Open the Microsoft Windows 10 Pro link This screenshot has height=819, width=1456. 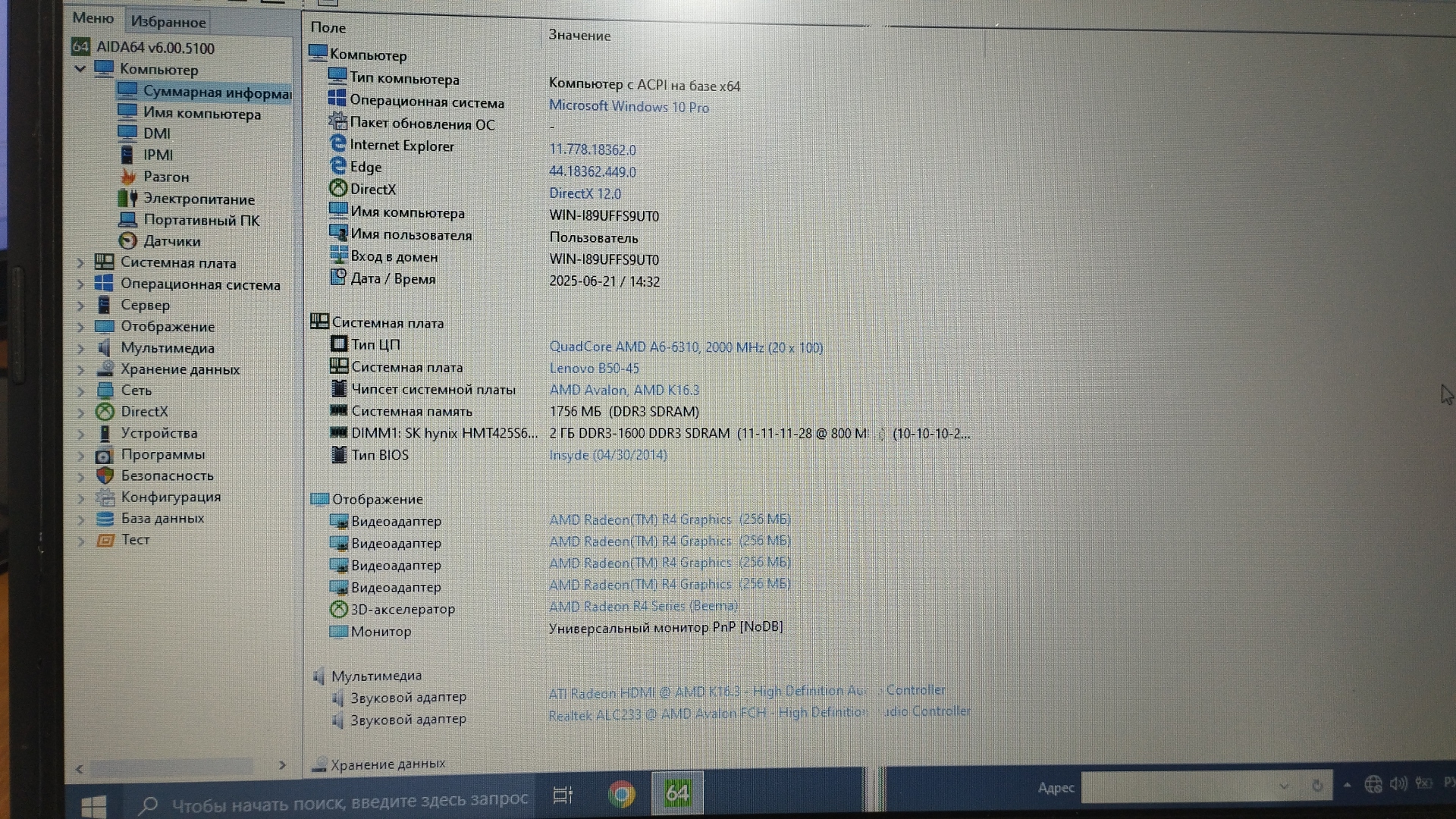629,107
